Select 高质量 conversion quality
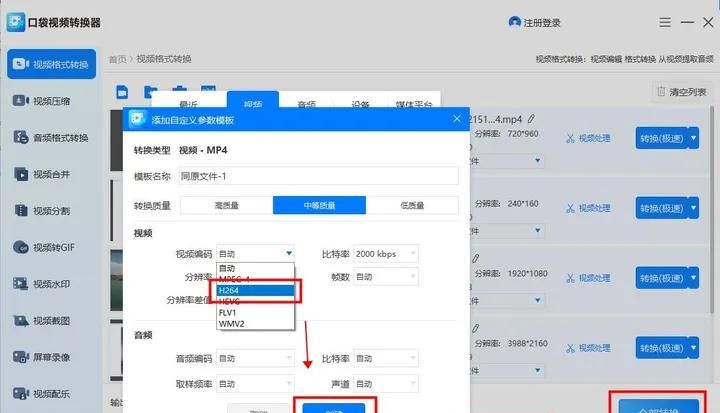The width and height of the screenshot is (720, 413). 227,205
